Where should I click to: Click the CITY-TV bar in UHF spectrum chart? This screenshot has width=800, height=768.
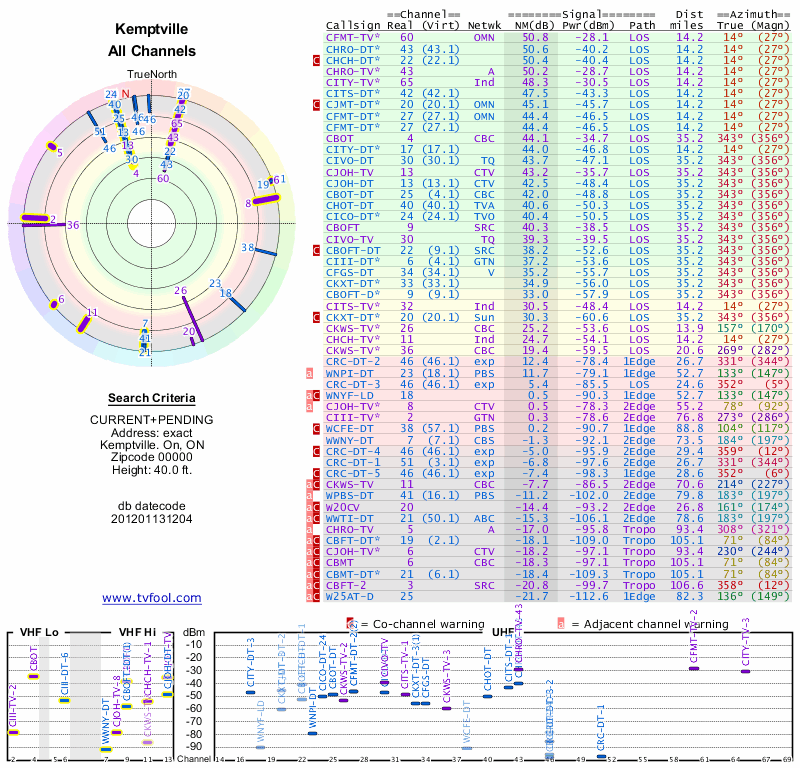pos(745,671)
